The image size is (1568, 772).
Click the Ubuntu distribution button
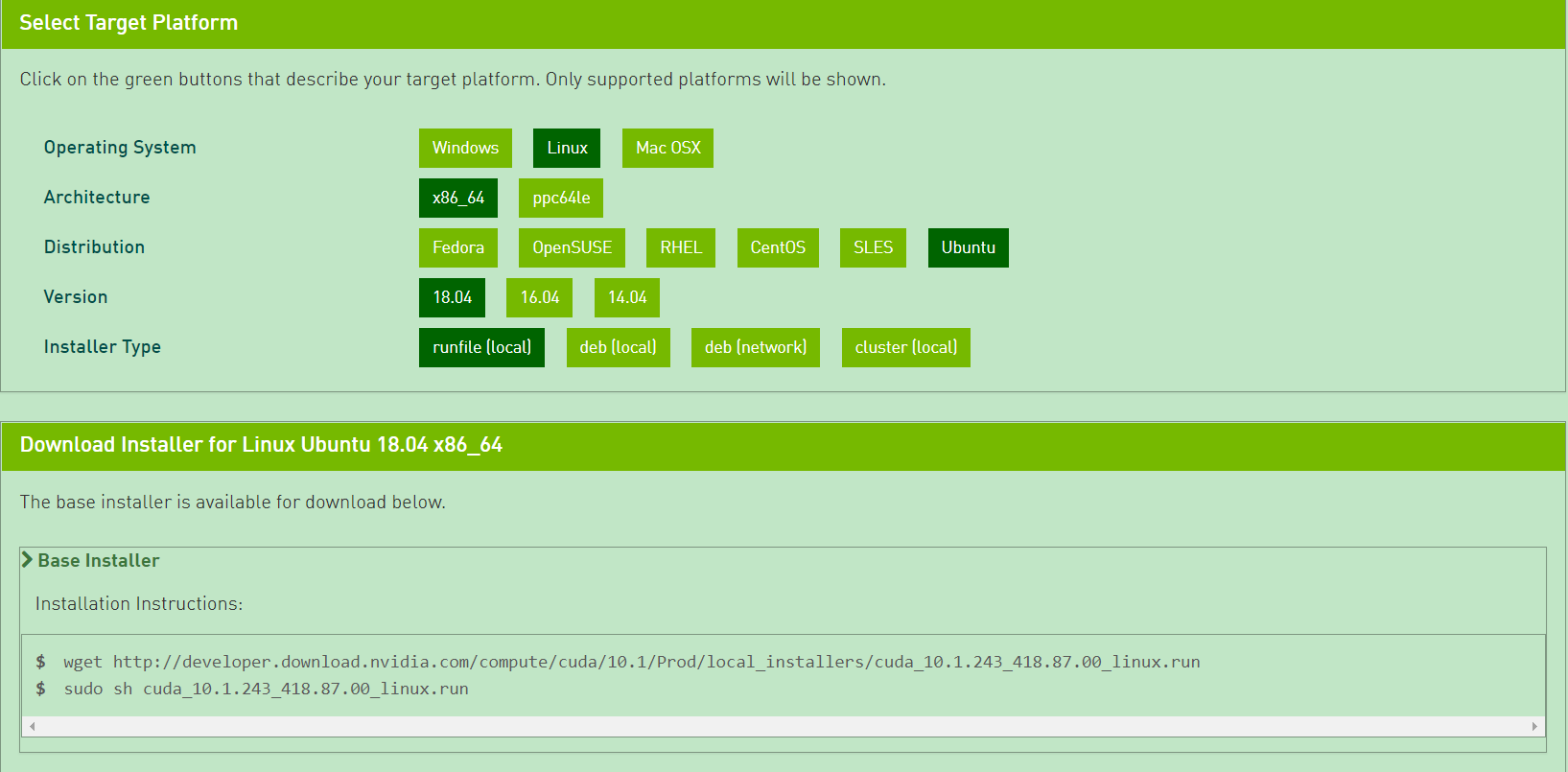pyautogui.click(x=969, y=247)
